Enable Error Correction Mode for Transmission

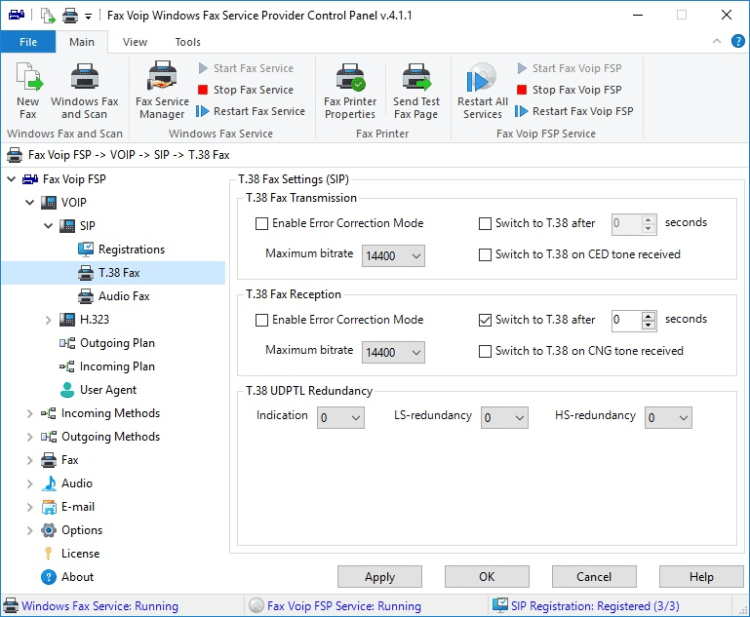(x=262, y=223)
